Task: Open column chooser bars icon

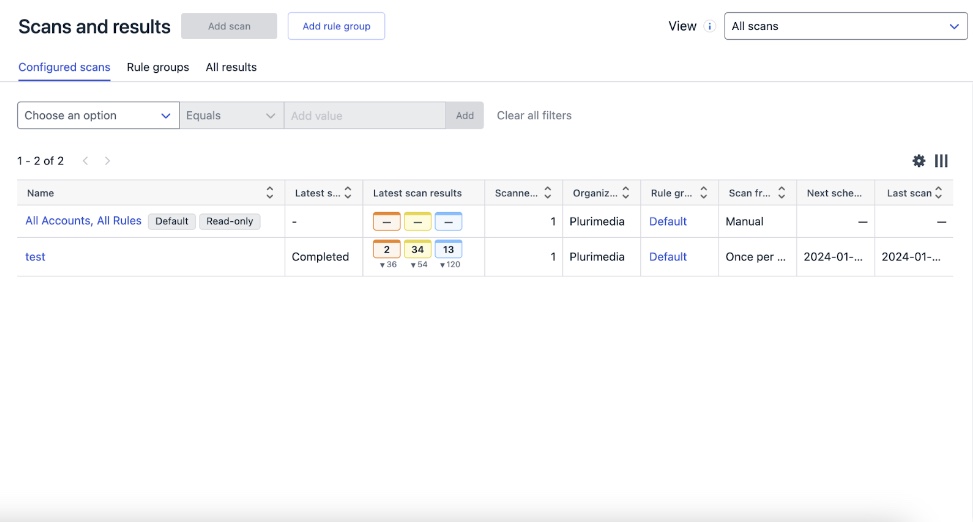Action: tap(941, 161)
